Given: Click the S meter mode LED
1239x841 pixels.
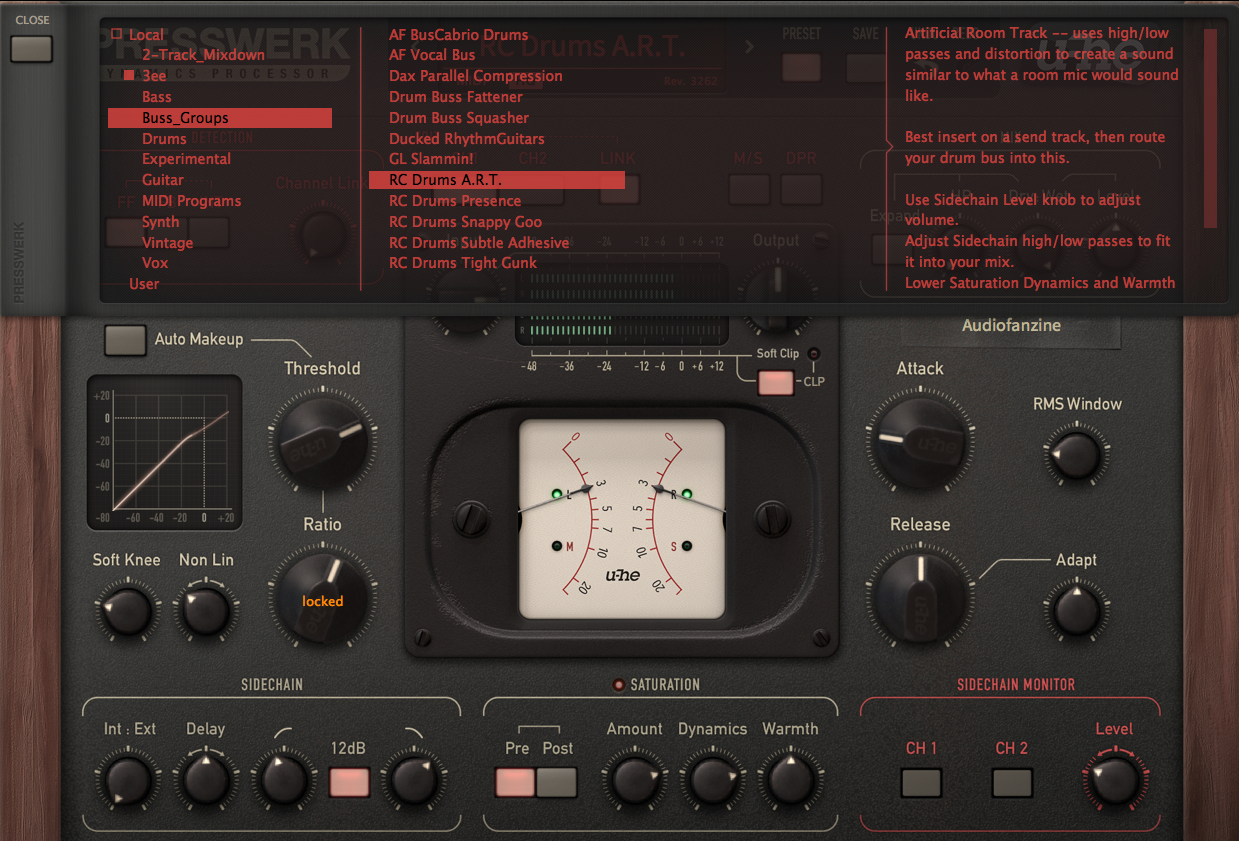Looking at the screenshot, I should coord(687,545).
